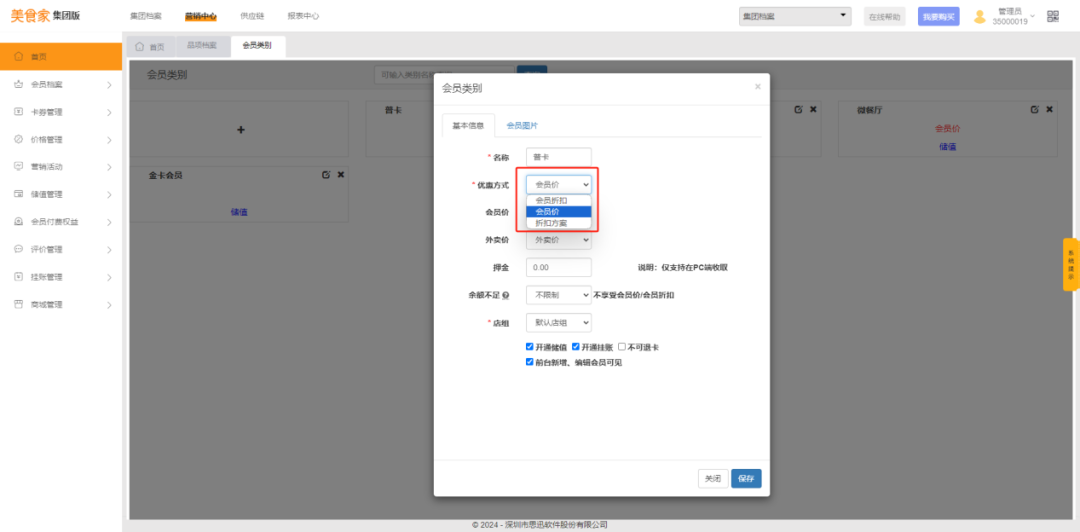Click the edit icon on 微餐厅 card

(1035, 110)
